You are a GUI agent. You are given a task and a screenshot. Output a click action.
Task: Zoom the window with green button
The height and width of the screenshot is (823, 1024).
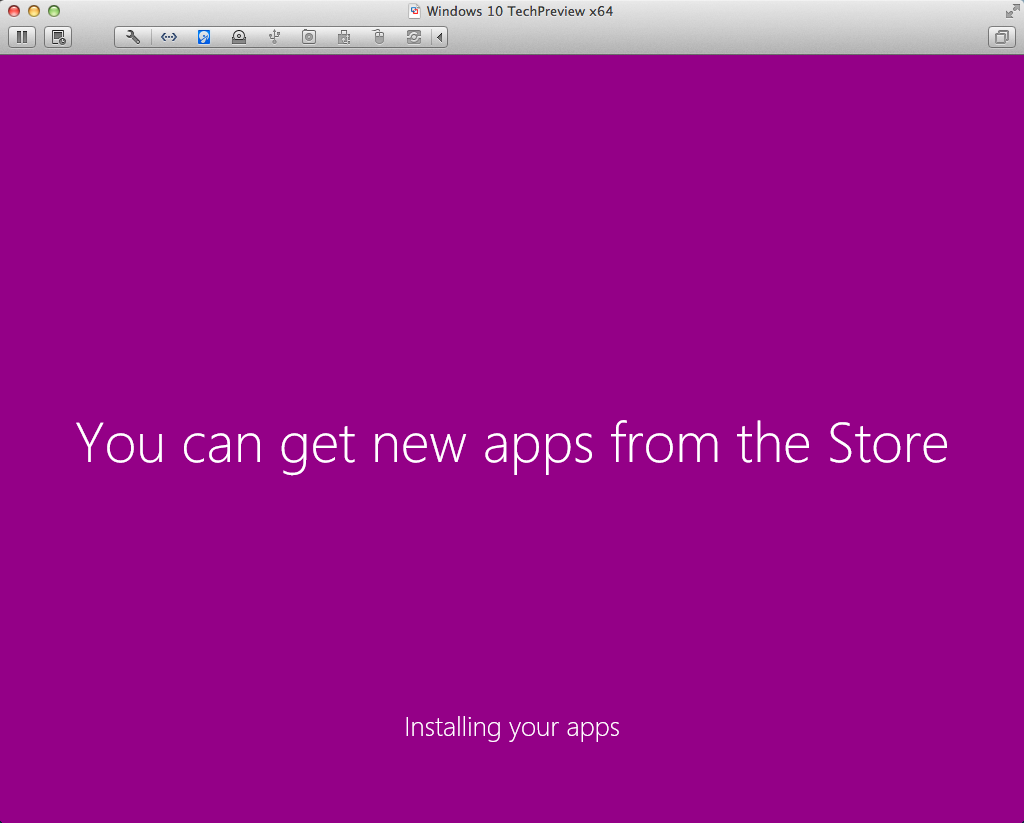pyautogui.click(x=54, y=11)
